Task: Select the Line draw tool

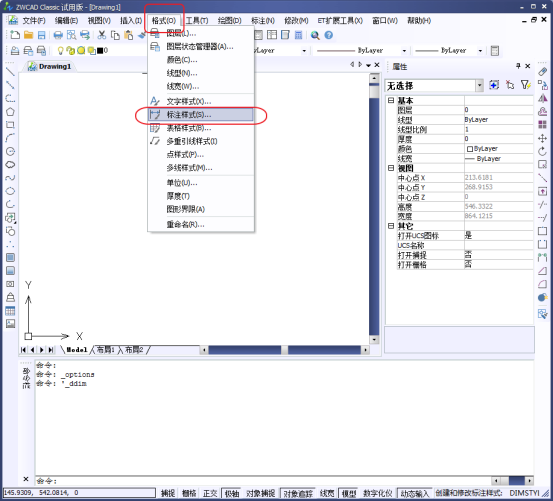Action: click(x=10, y=72)
